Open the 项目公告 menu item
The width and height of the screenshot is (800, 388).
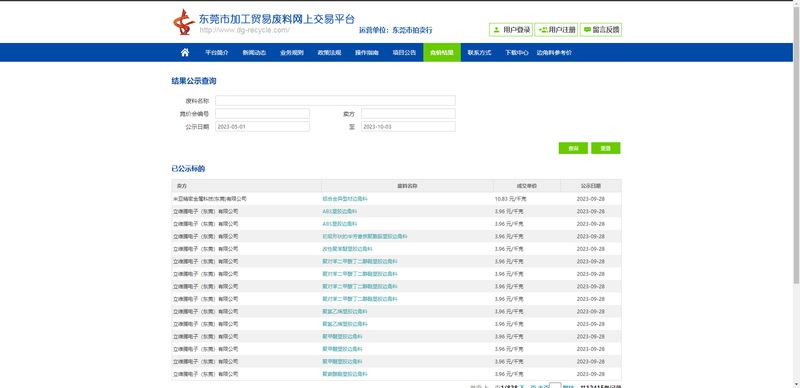(404, 53)
